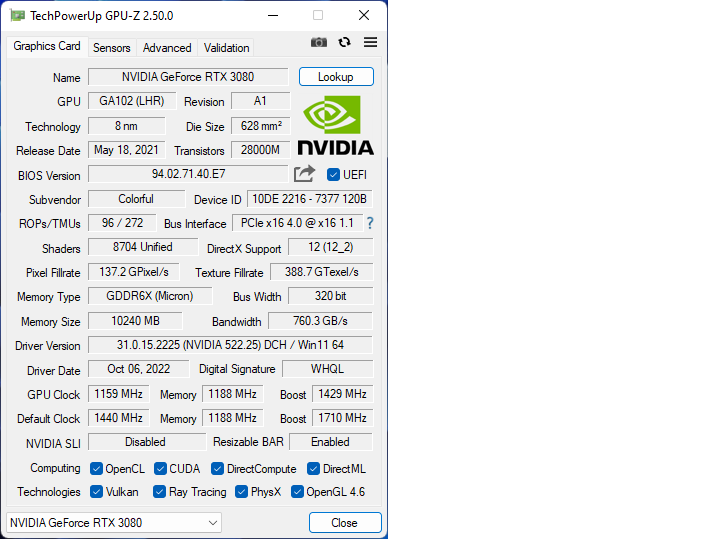Open the hamburger menu icon
The height and width of the screenshot is (539, 717).
click(x=370, y=43)
